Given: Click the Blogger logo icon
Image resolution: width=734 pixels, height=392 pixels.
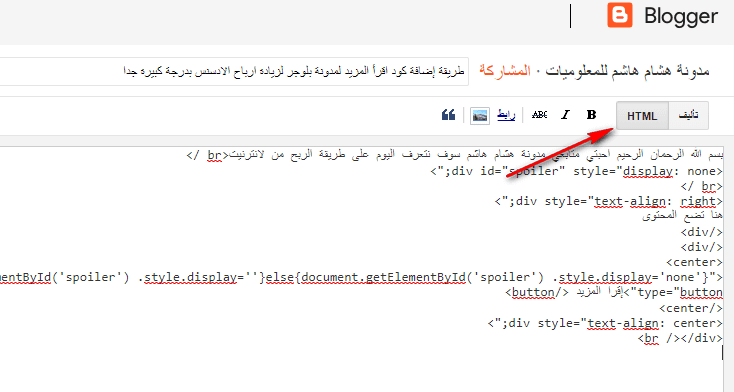Looking at the screenshot, I should (620, 15).
